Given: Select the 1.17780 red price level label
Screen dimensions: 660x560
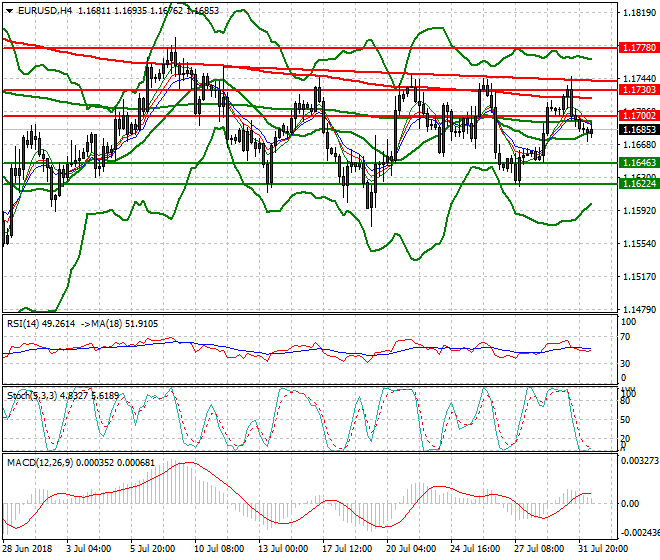Looking at the screenshot, I should (639, 48).
